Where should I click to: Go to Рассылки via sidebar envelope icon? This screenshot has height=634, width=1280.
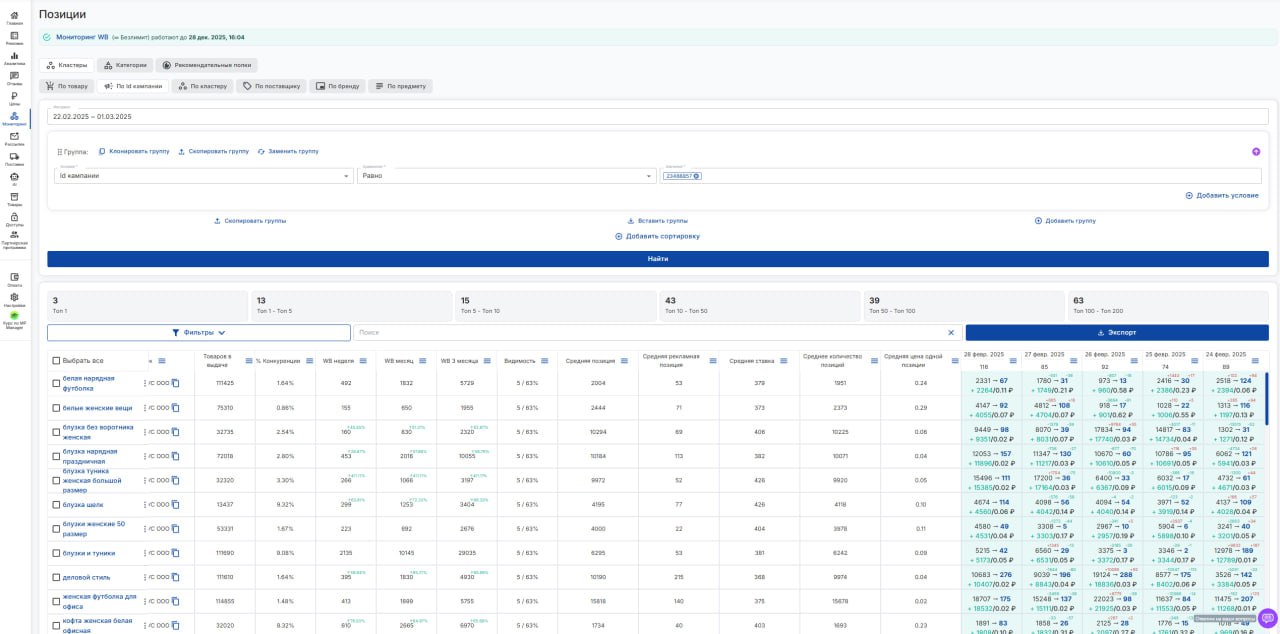click(14, 137)
